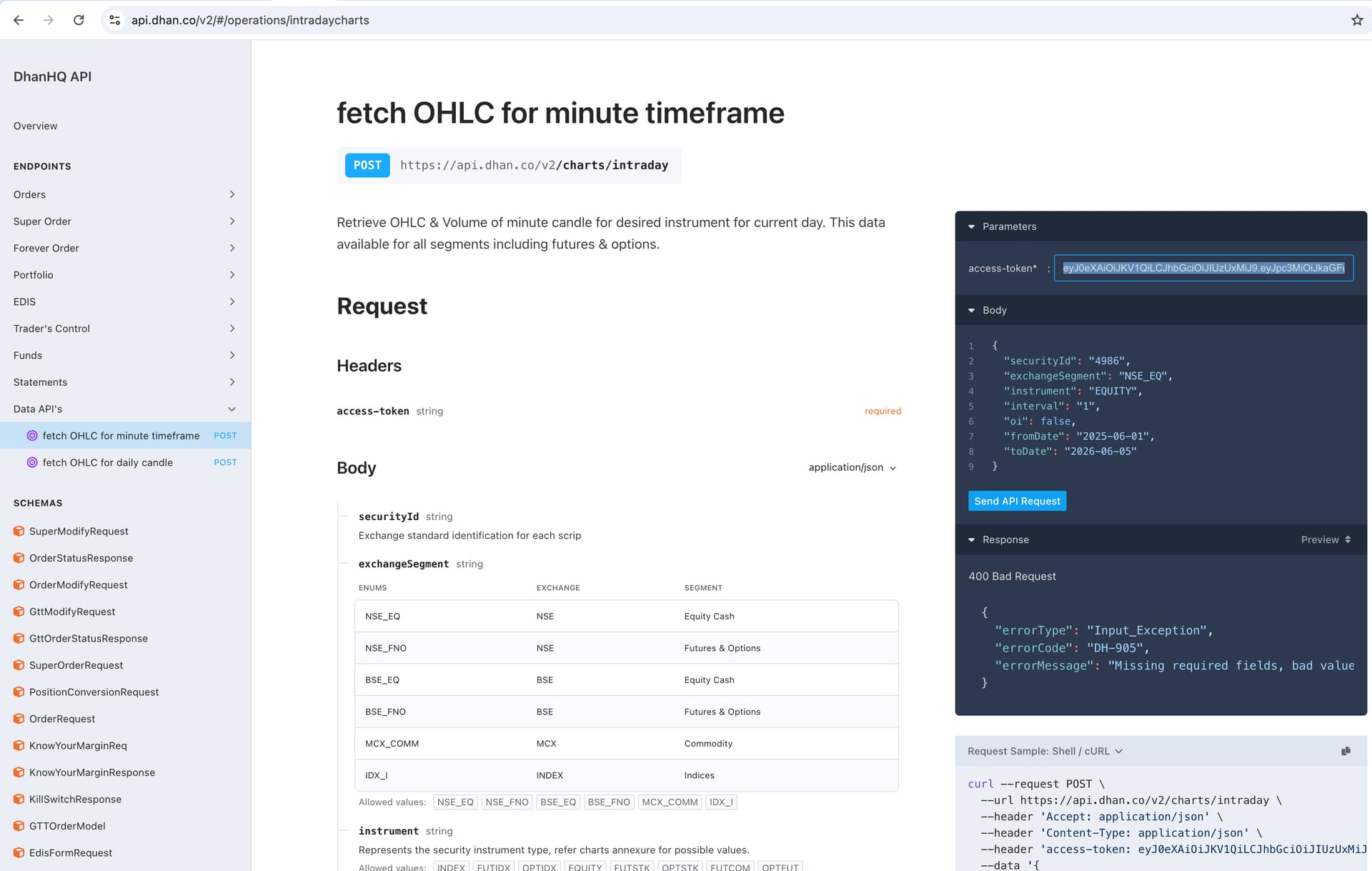Image resolution: width=1372 pixels, height=871 pixels.
Task: Copy the cURL request sample with the copy icon
Action: (1346, 751)
